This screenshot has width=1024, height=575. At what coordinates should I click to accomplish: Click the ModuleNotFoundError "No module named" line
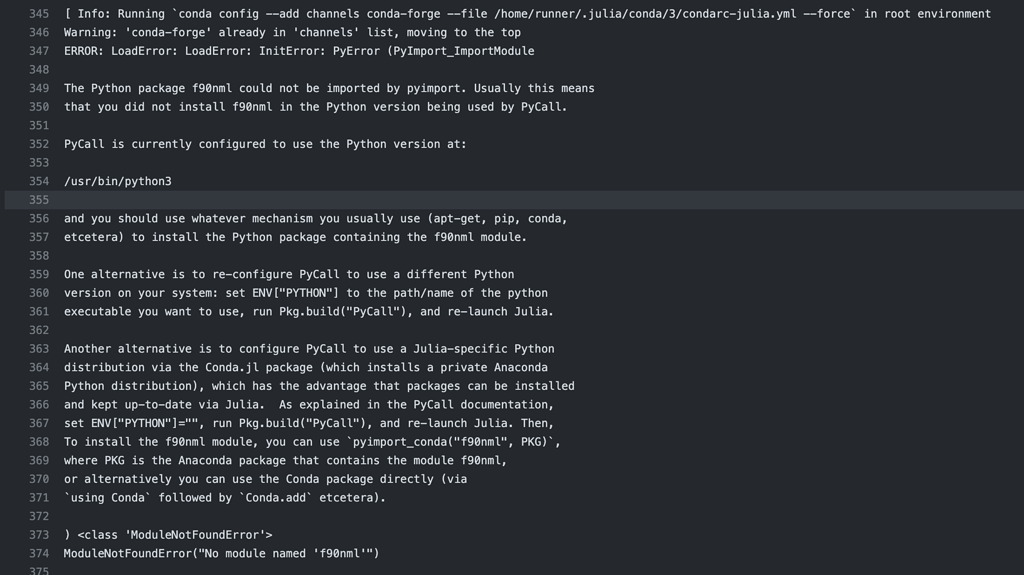(x=222, y=553)
